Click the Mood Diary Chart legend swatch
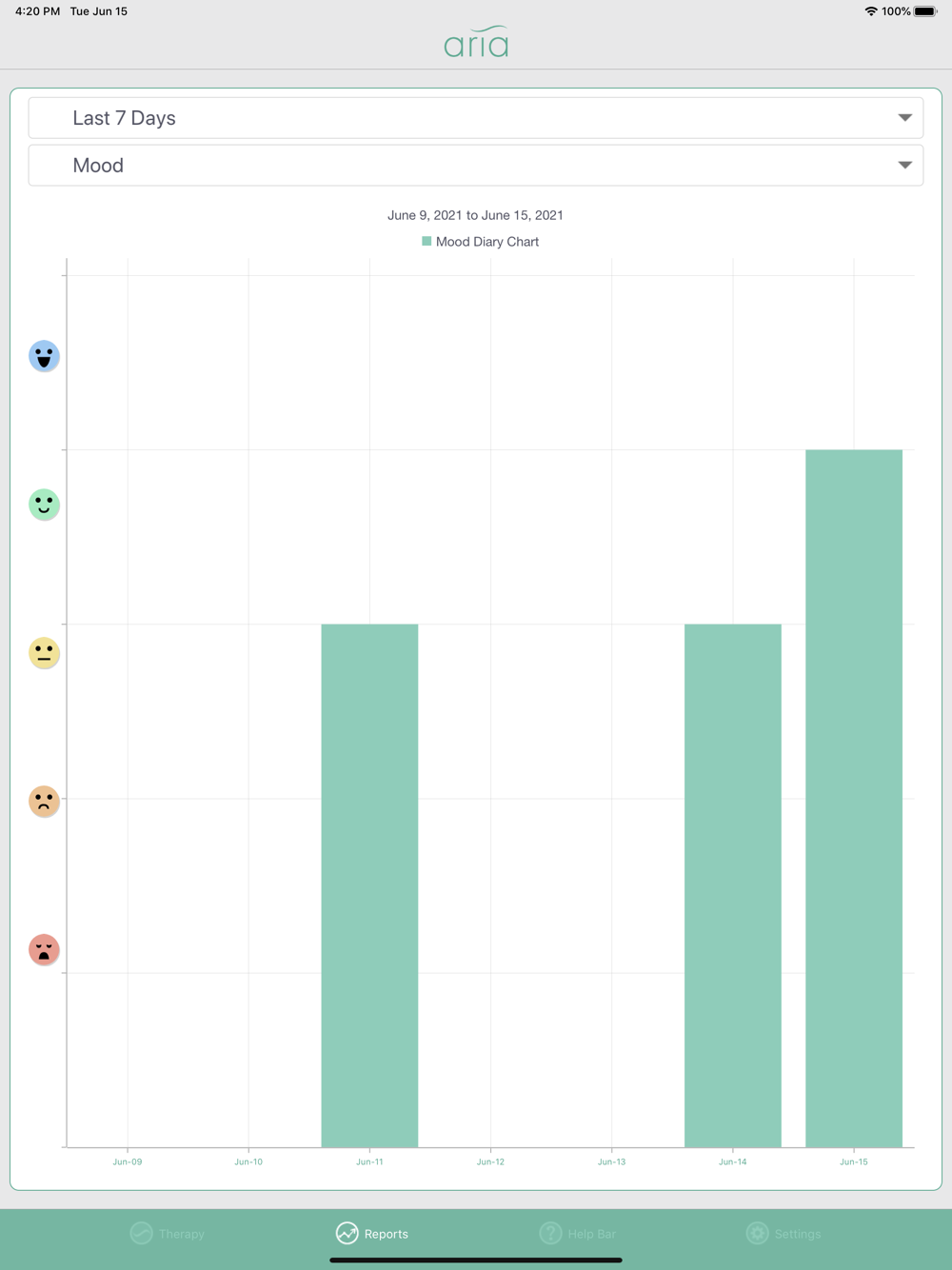 coord(426,242)
